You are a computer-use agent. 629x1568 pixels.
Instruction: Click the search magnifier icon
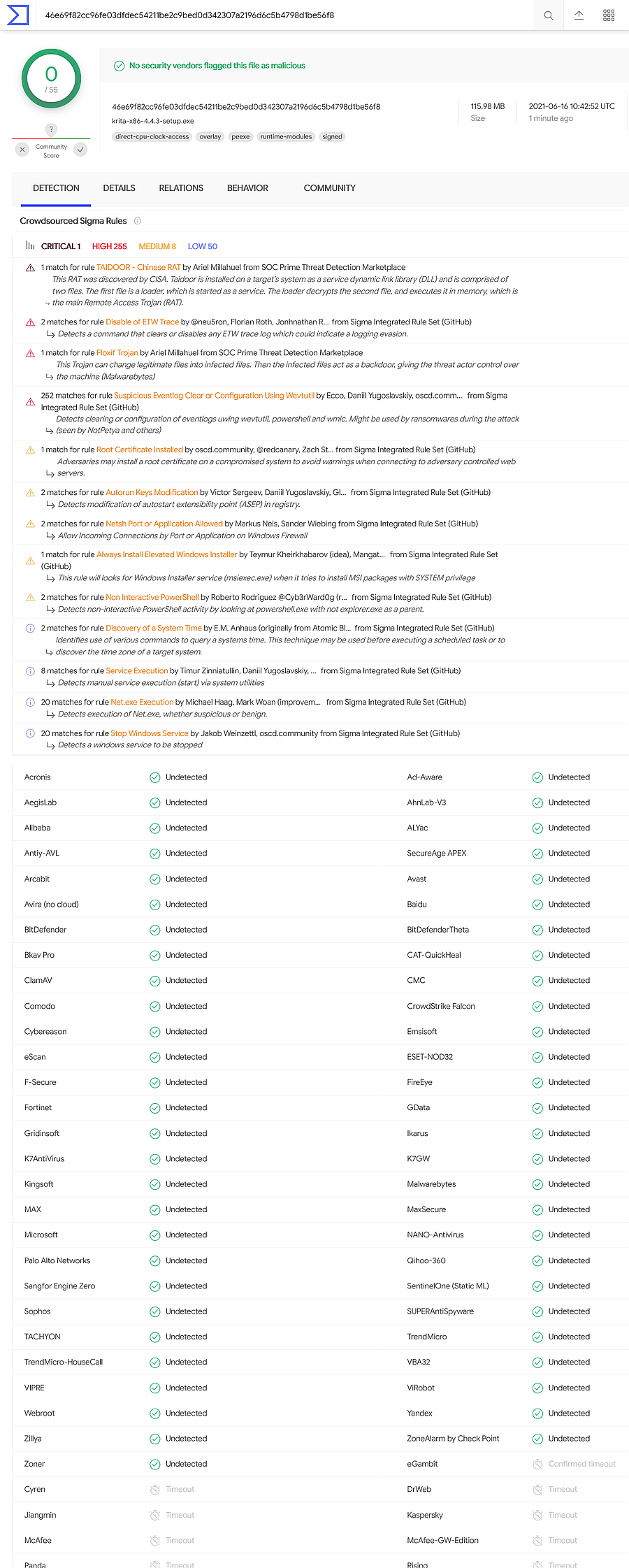(x=549, y=15)
